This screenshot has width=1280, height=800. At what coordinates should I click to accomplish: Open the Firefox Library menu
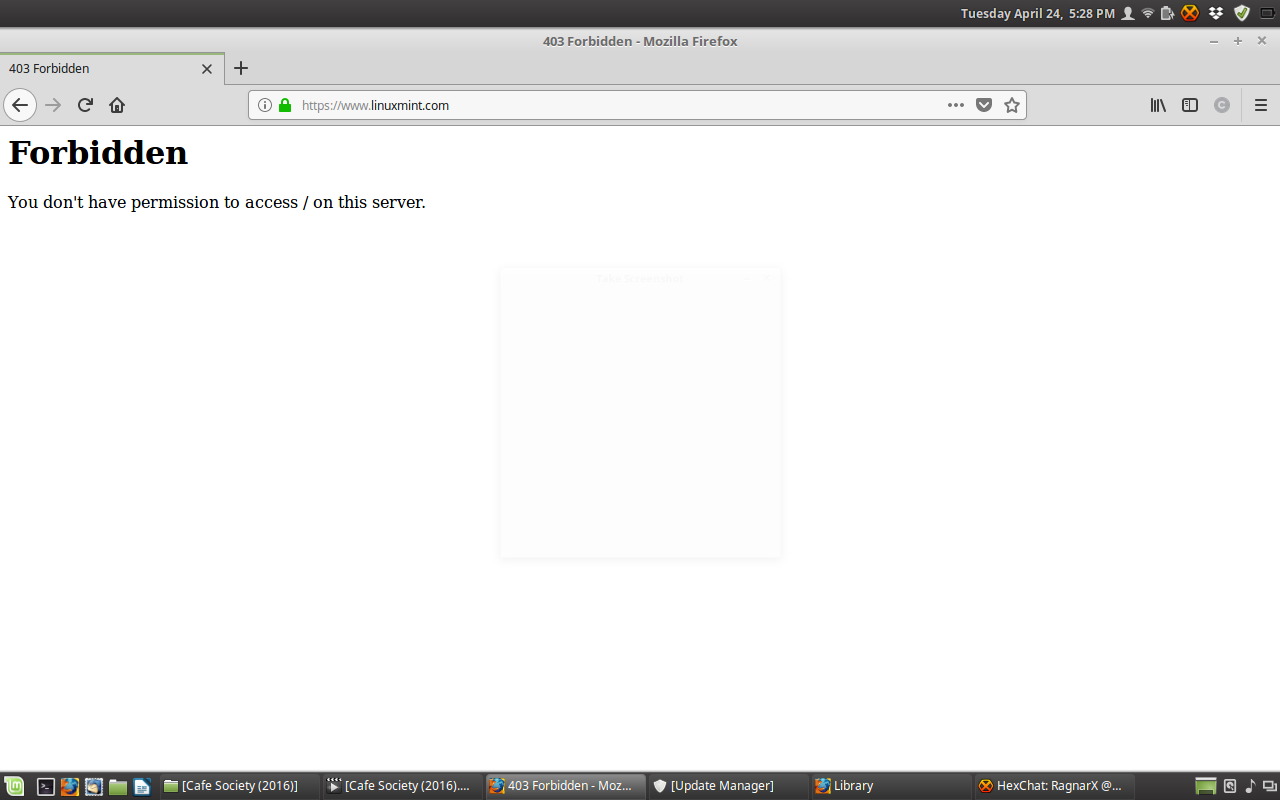point(1158,105)
